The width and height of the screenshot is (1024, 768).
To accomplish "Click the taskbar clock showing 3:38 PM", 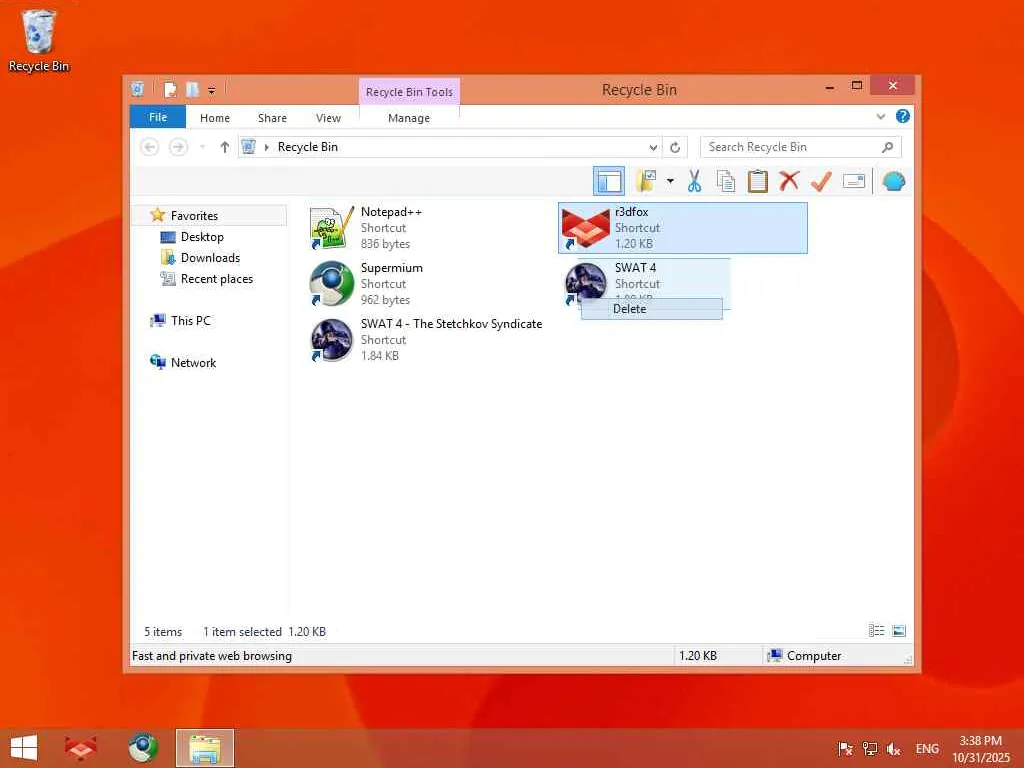I will pos(980,749).
